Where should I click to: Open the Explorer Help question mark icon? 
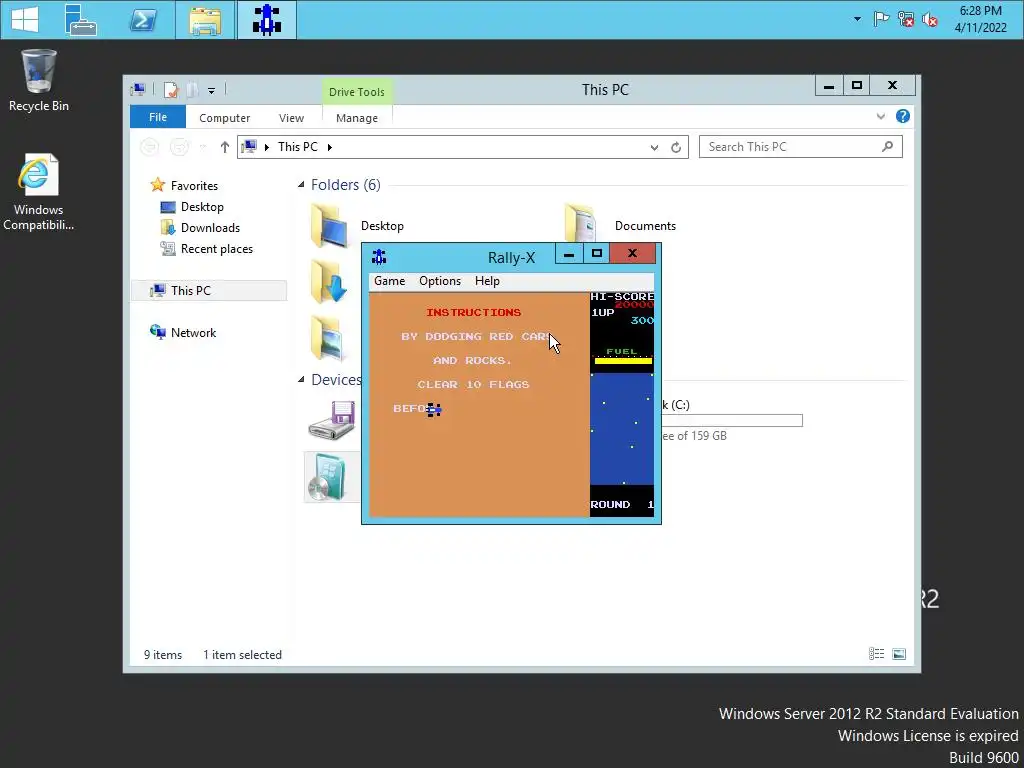[x=903, y=116]
